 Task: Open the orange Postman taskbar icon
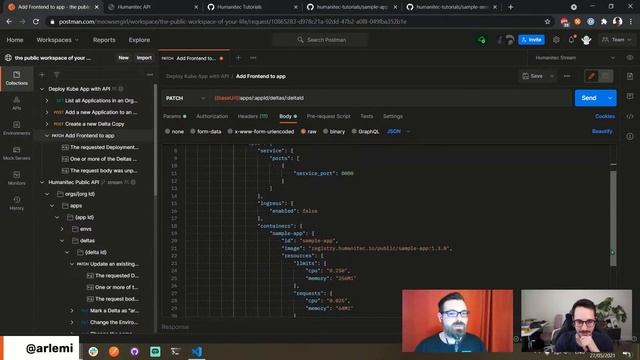click(x=114, y=351)
